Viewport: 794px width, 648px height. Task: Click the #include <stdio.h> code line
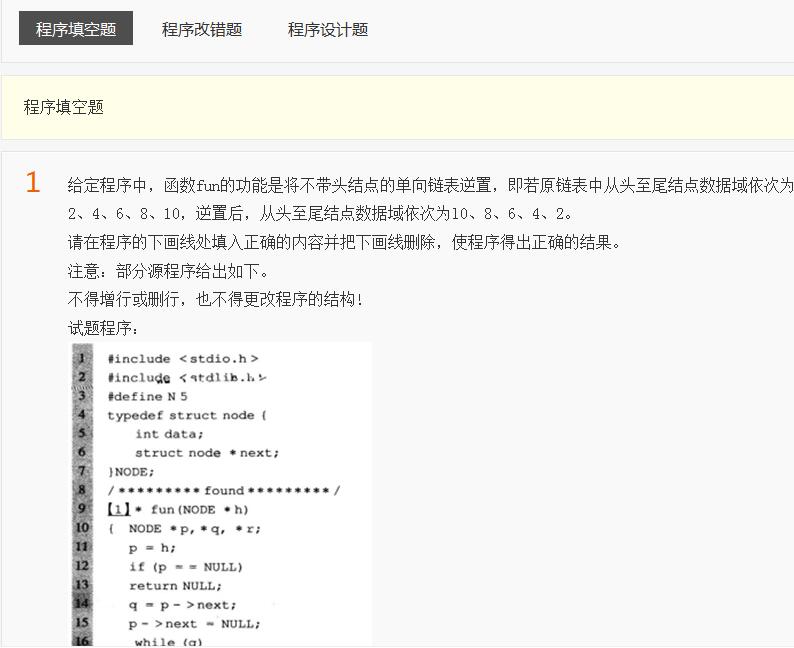click(x=183, y=358)
